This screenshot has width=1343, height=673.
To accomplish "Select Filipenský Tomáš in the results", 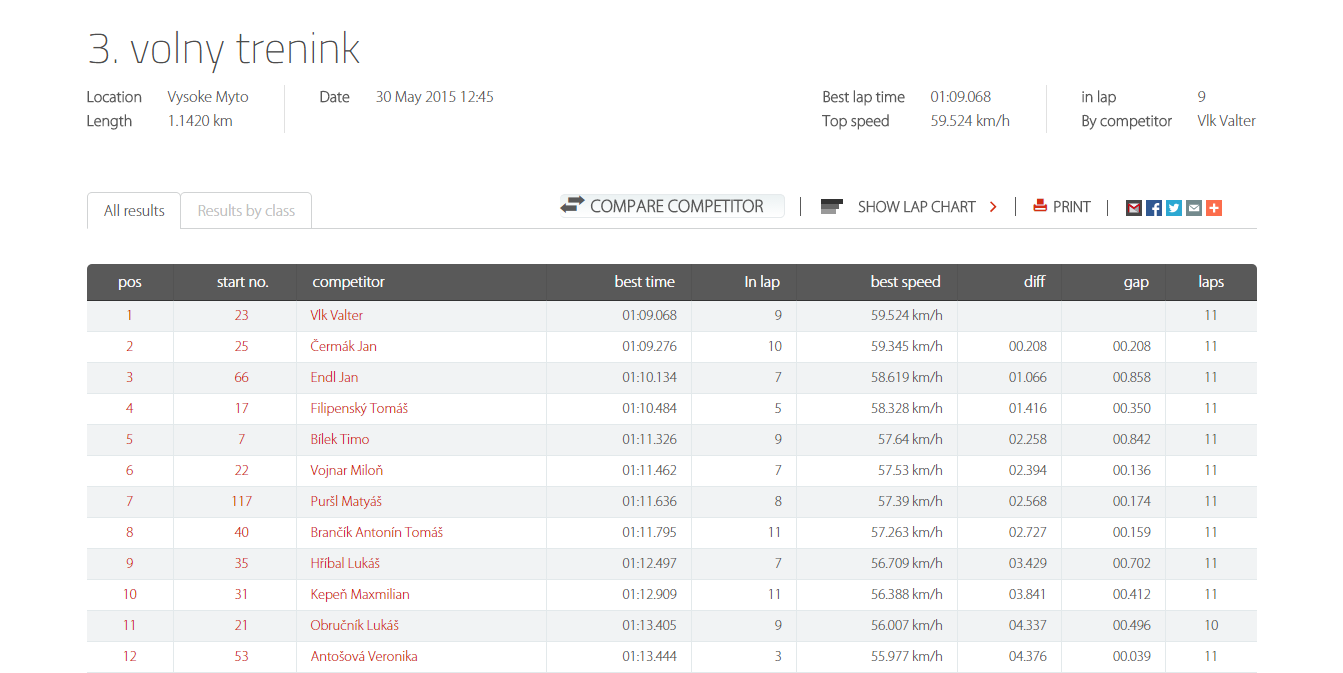I will click(x=359, y=408).
